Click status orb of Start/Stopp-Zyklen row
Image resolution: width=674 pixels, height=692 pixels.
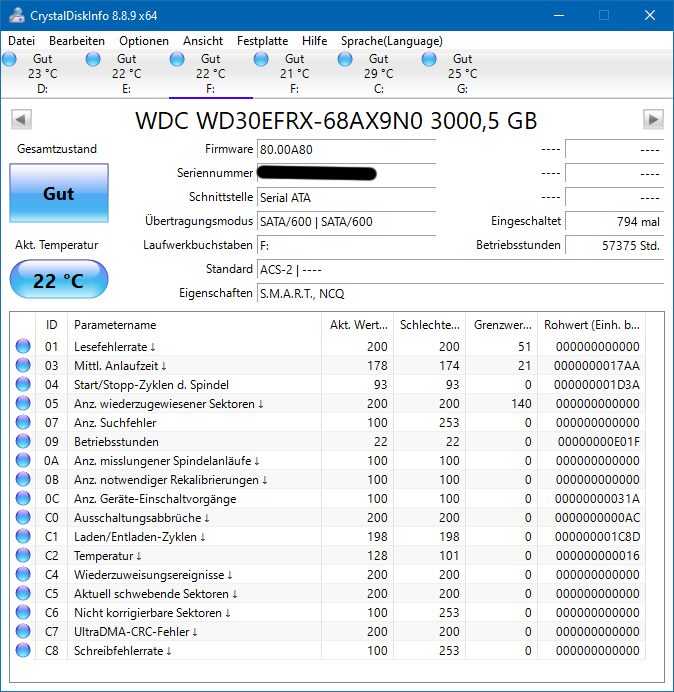(23, 384)
